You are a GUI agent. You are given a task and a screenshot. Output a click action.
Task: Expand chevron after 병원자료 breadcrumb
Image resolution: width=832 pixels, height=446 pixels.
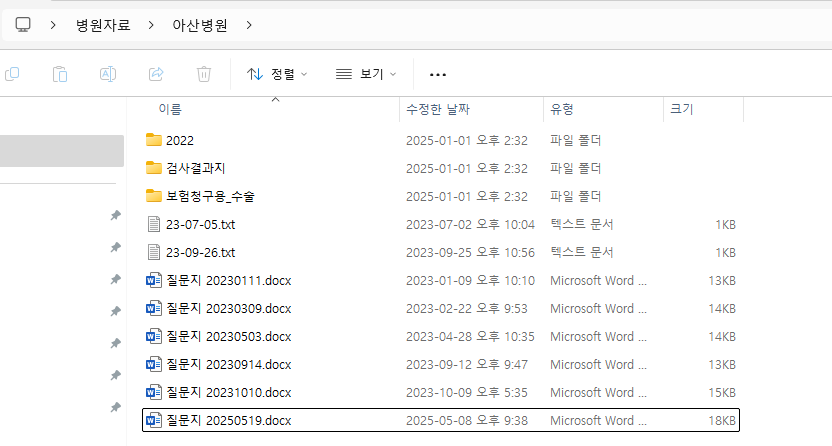coord(151,25)
